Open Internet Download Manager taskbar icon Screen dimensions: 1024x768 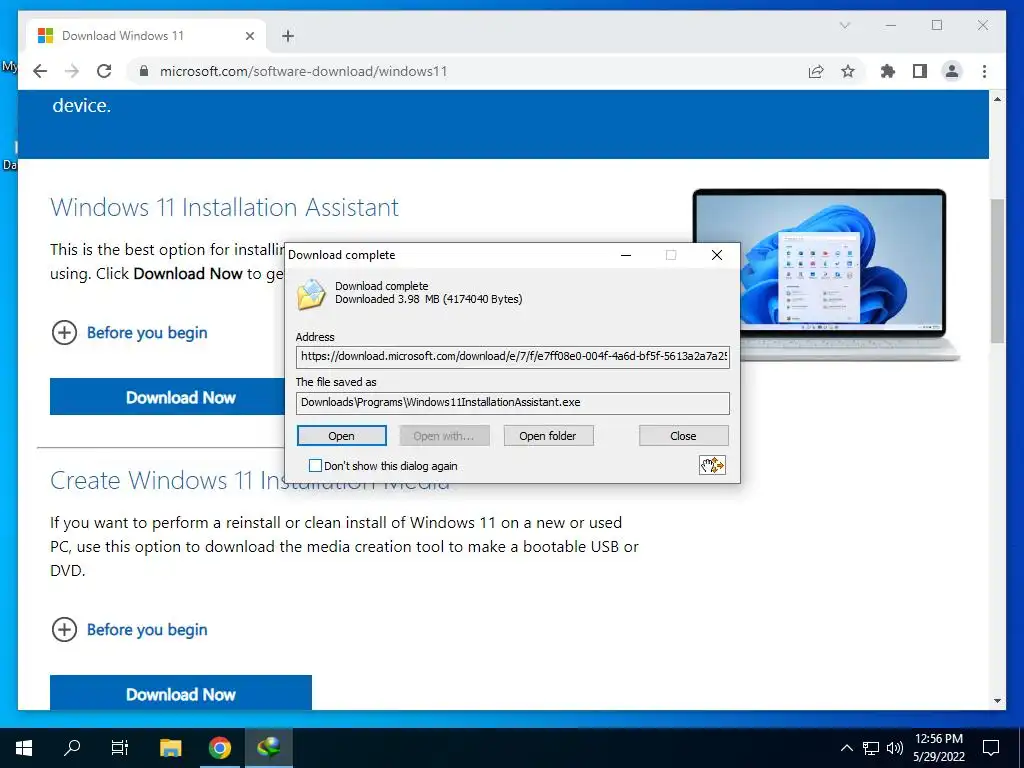click(x=268, y=748)
